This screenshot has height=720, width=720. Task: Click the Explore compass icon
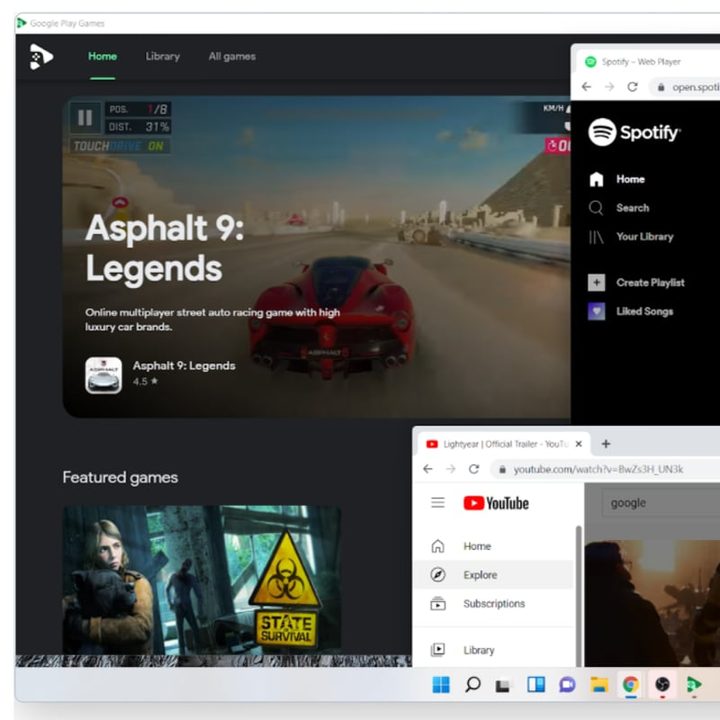pyautogui.click(x=438, y=575)
